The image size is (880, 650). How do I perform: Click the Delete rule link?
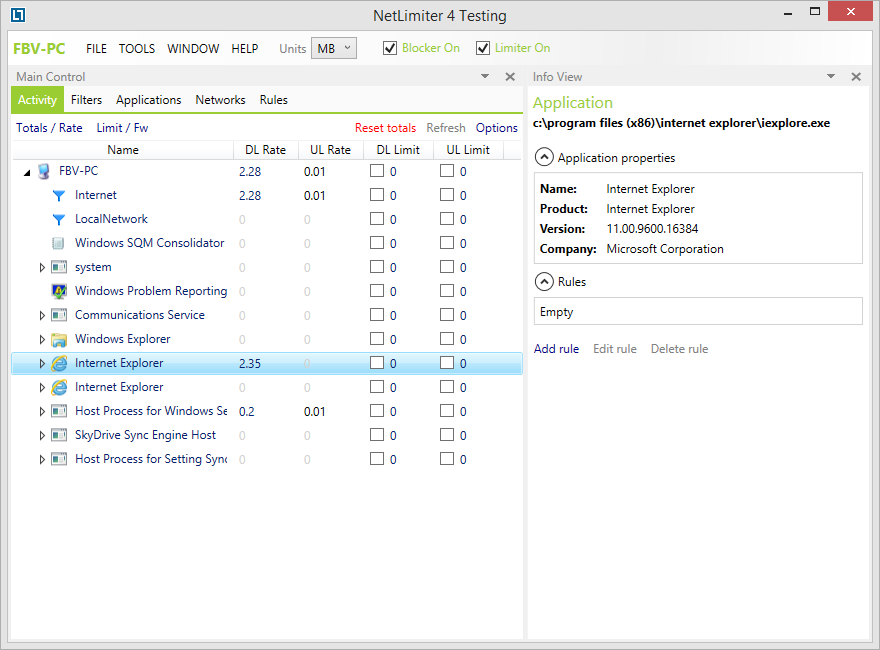pos(679,349)
